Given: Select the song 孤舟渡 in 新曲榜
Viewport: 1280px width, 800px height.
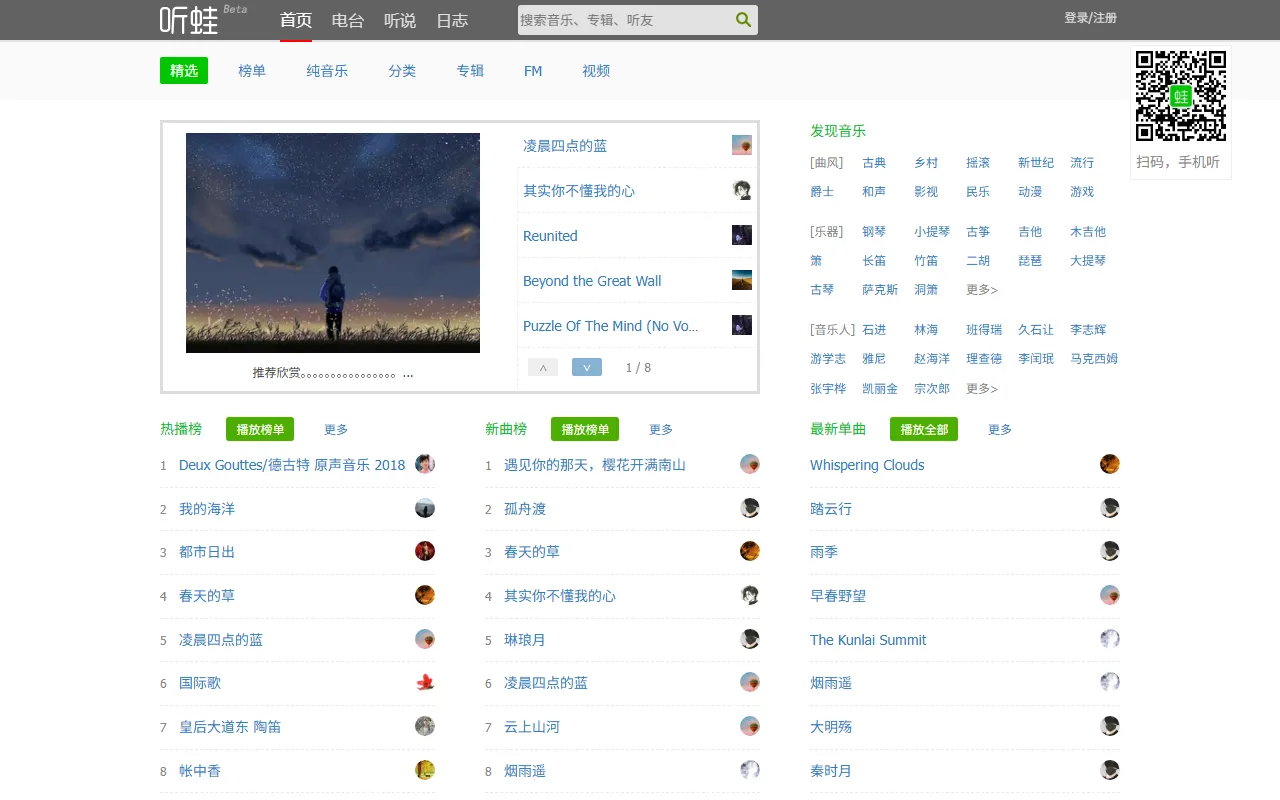Looking at the screenshot, I should coord(523,508).
